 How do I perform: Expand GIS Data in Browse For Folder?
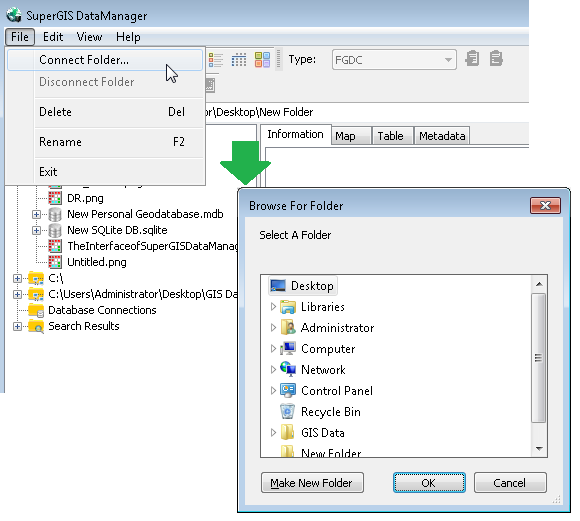[x=273, y=433]
